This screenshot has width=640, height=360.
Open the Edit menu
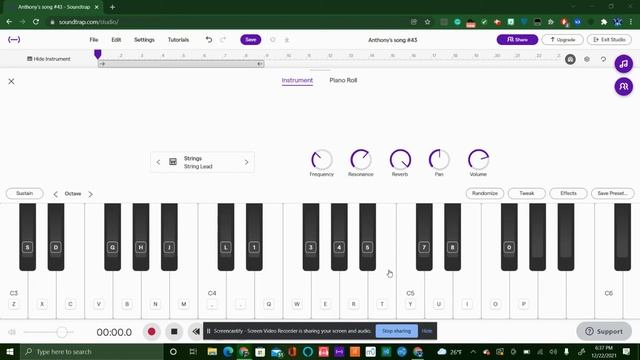[116, 40]
